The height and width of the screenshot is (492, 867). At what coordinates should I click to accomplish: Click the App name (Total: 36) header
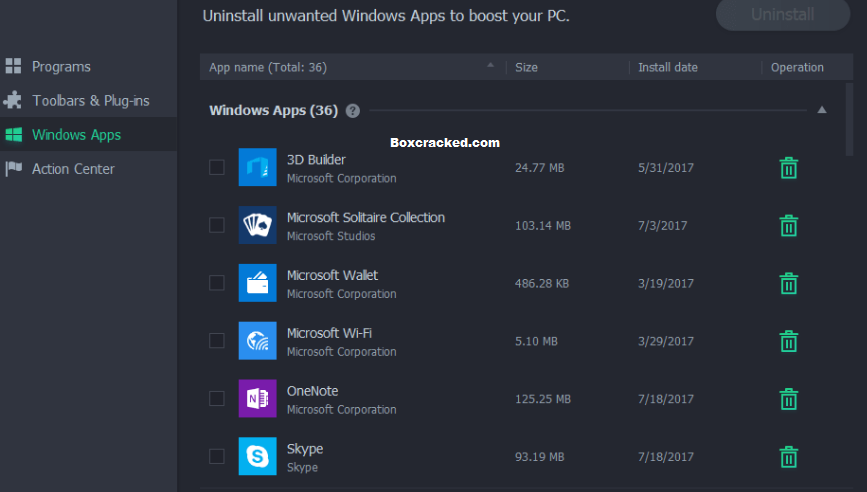point(268,67)
